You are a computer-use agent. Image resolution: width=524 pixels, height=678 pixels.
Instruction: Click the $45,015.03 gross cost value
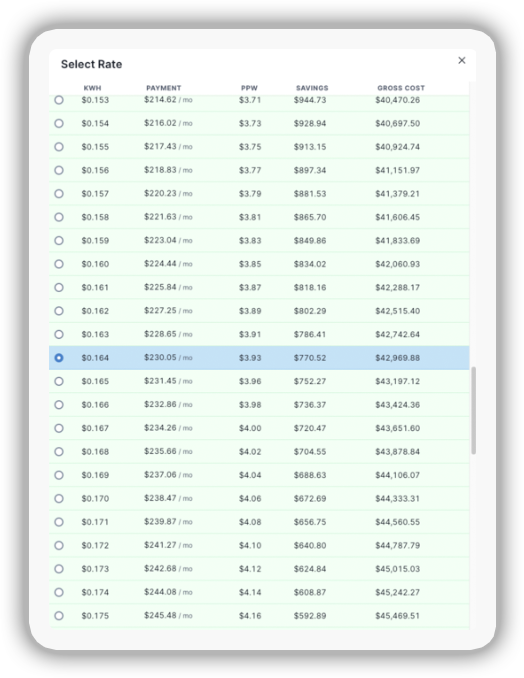397,569
